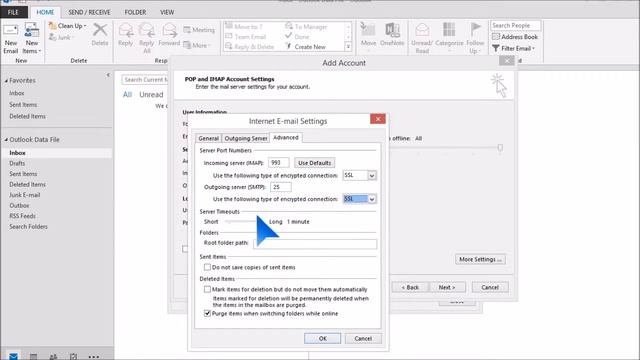Open navigation bar ellipsis options

point(93,357)
